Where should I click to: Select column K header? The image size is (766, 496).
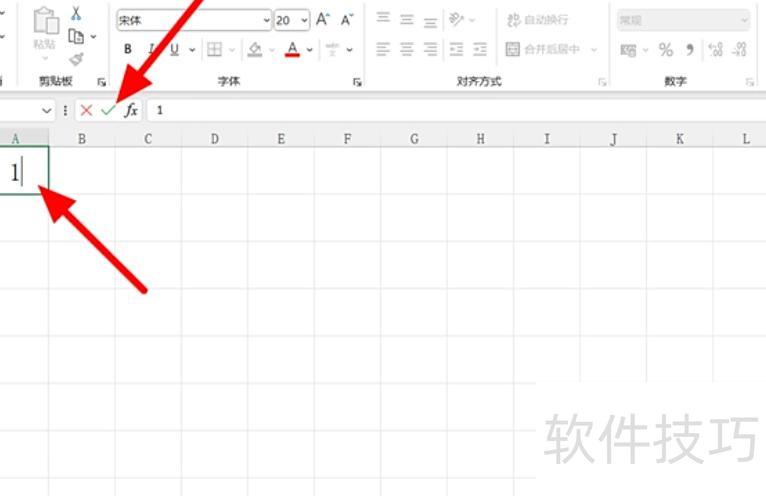pos(680,139)
